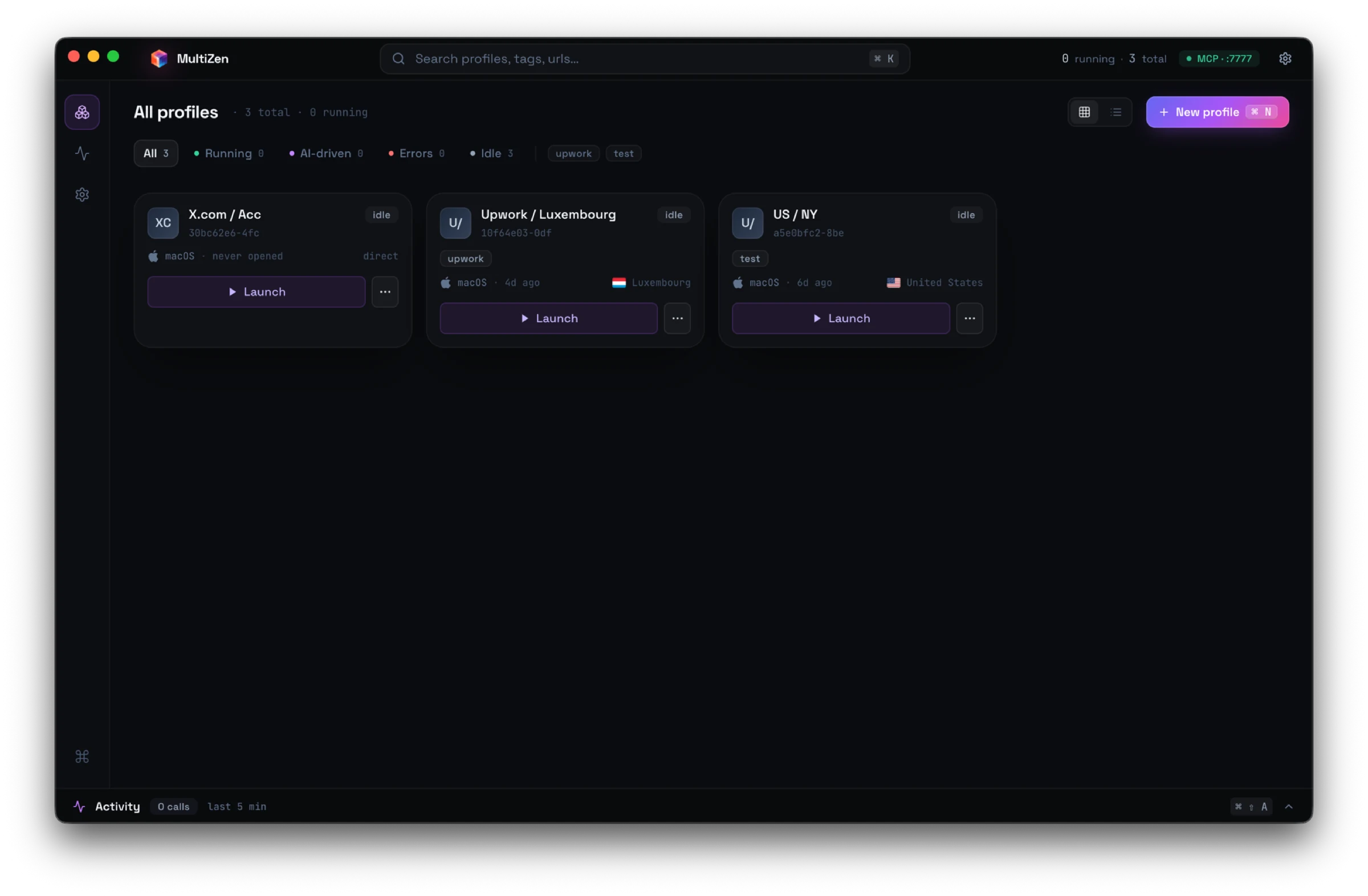Screen dimensions: 1368x896
Task: Click the command shortcuts sidebar icon
Action: pos(82,757)
